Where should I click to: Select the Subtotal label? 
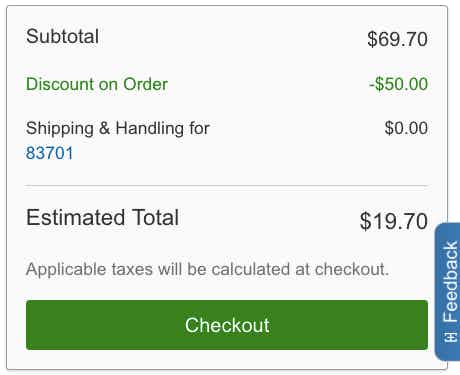62,36
